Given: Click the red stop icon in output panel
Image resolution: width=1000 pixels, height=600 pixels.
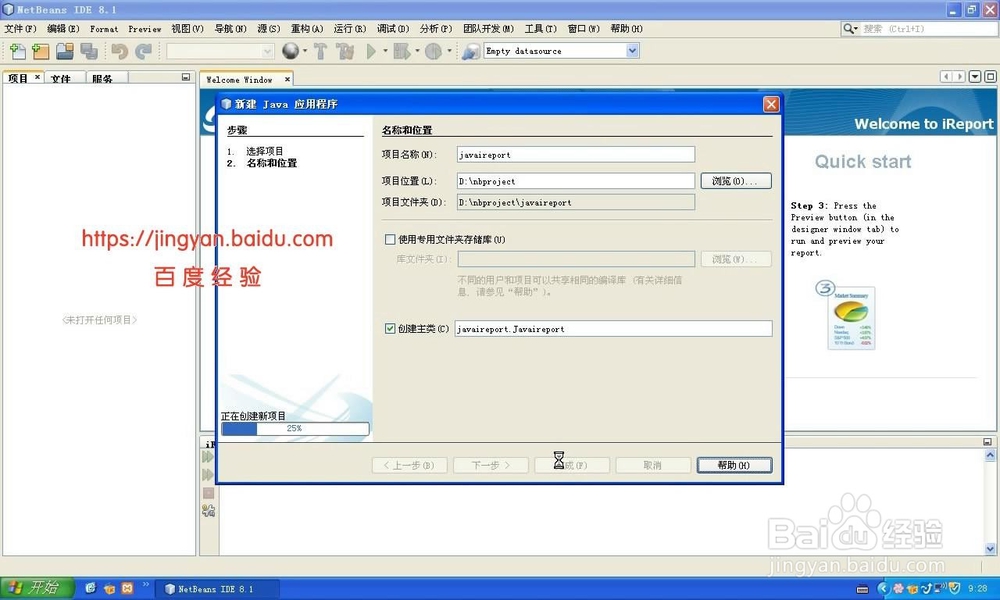Looking at the screenshot, I should [208, 493].
